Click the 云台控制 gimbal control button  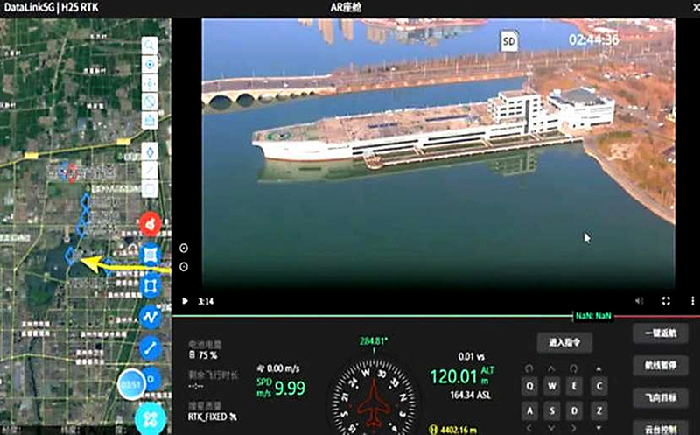(x=661, y=428)
